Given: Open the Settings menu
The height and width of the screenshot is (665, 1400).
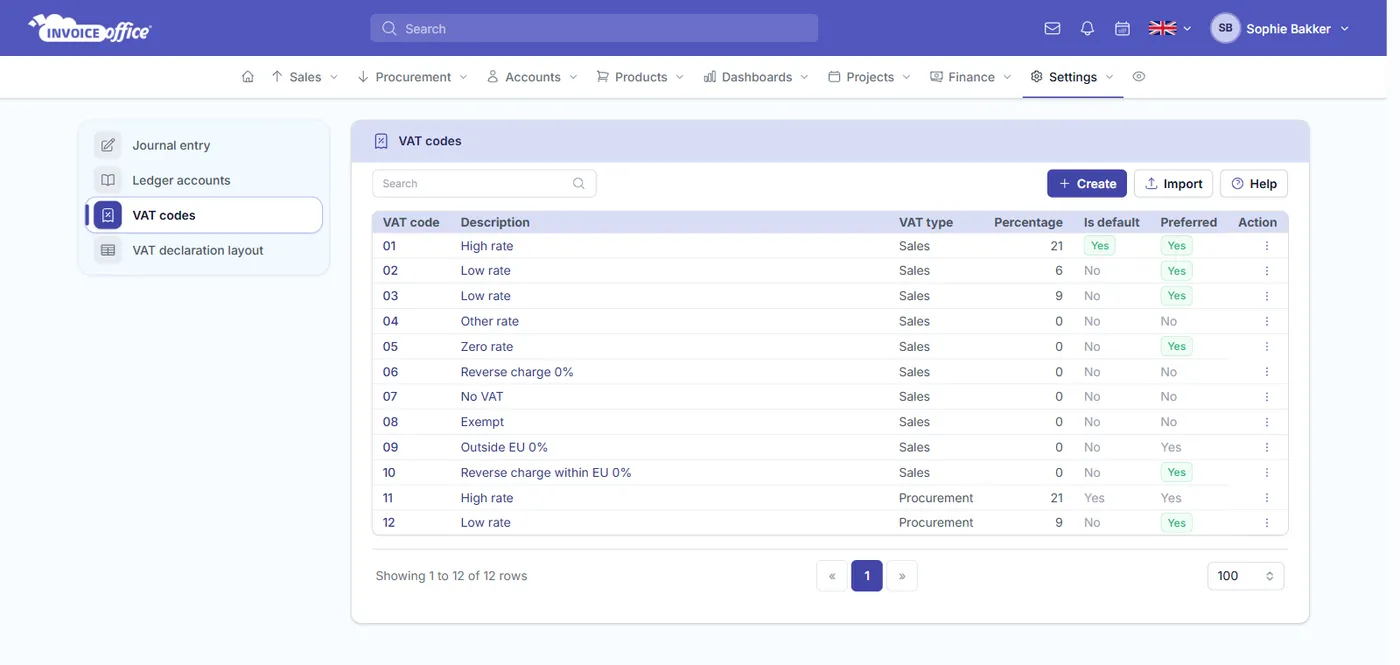Looking at the screenshot, I should (1072, 77).
